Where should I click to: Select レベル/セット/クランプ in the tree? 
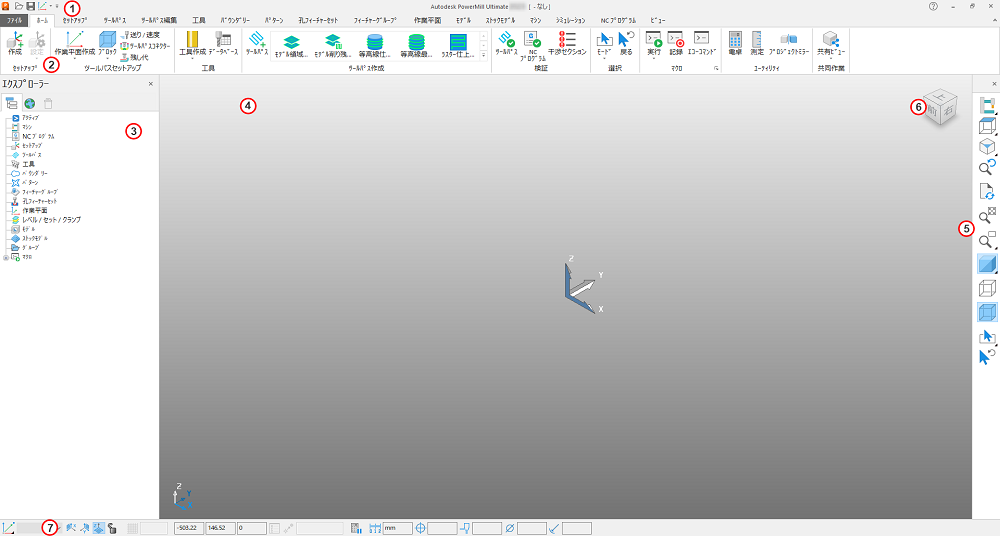(x=52, y=220)
